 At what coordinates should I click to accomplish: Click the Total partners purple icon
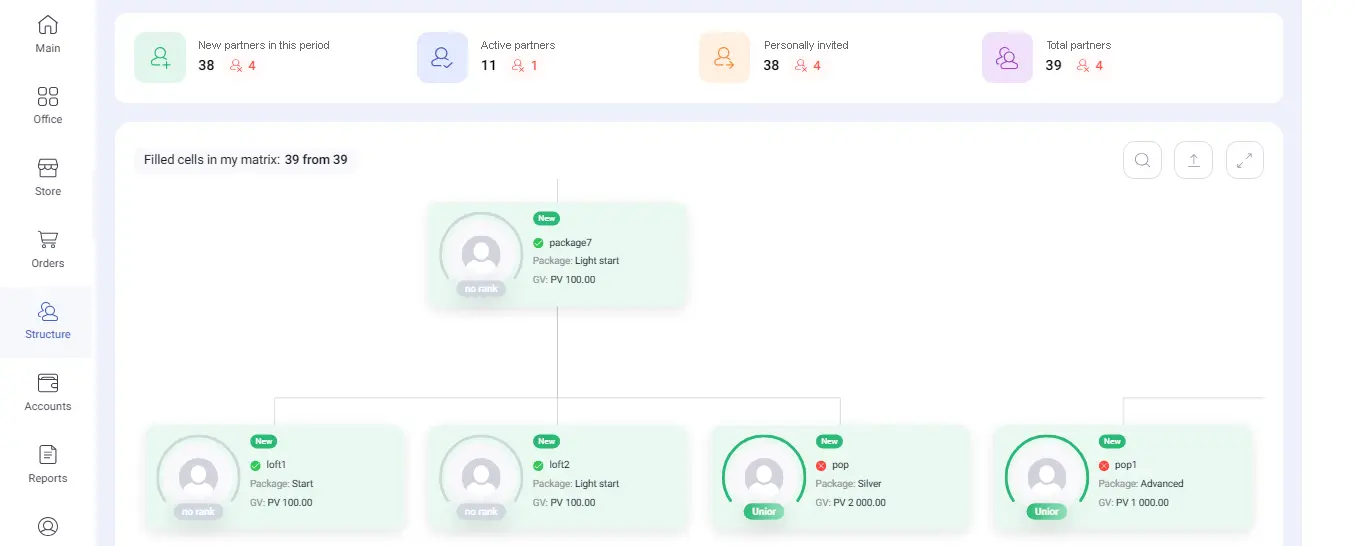(x=1007, y=57)
